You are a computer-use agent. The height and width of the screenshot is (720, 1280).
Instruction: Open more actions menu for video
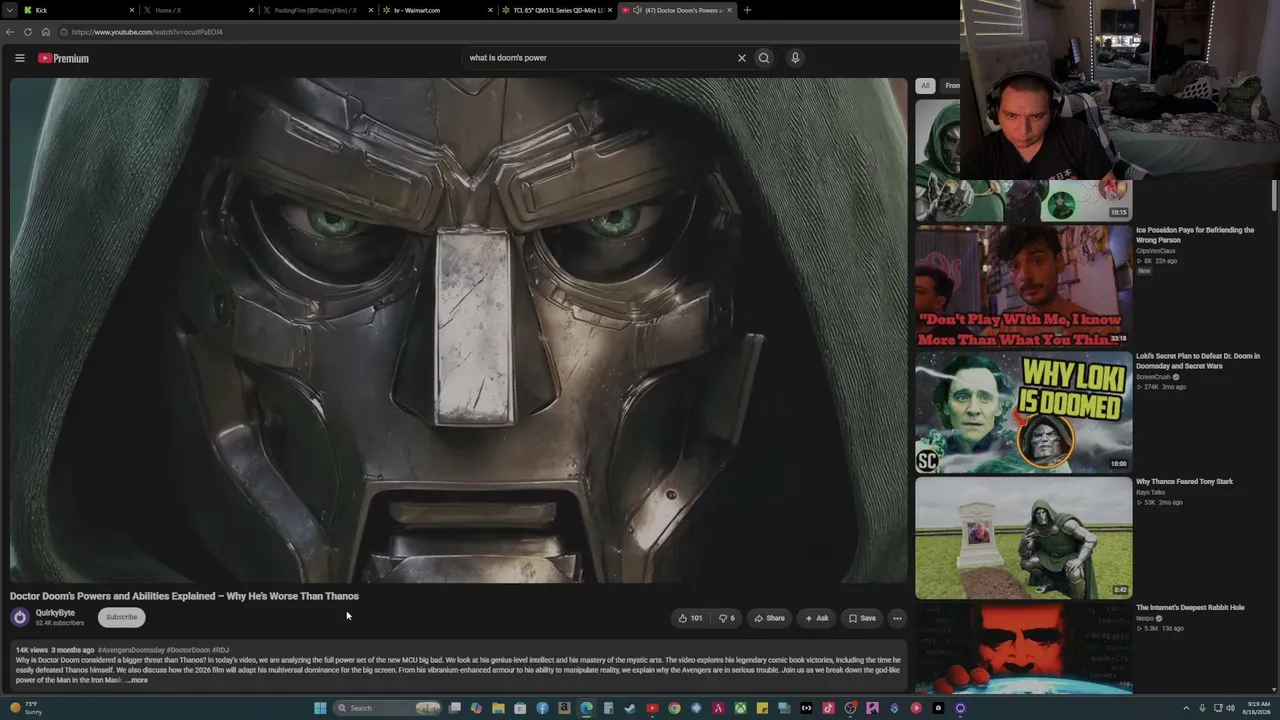(897, 618)
